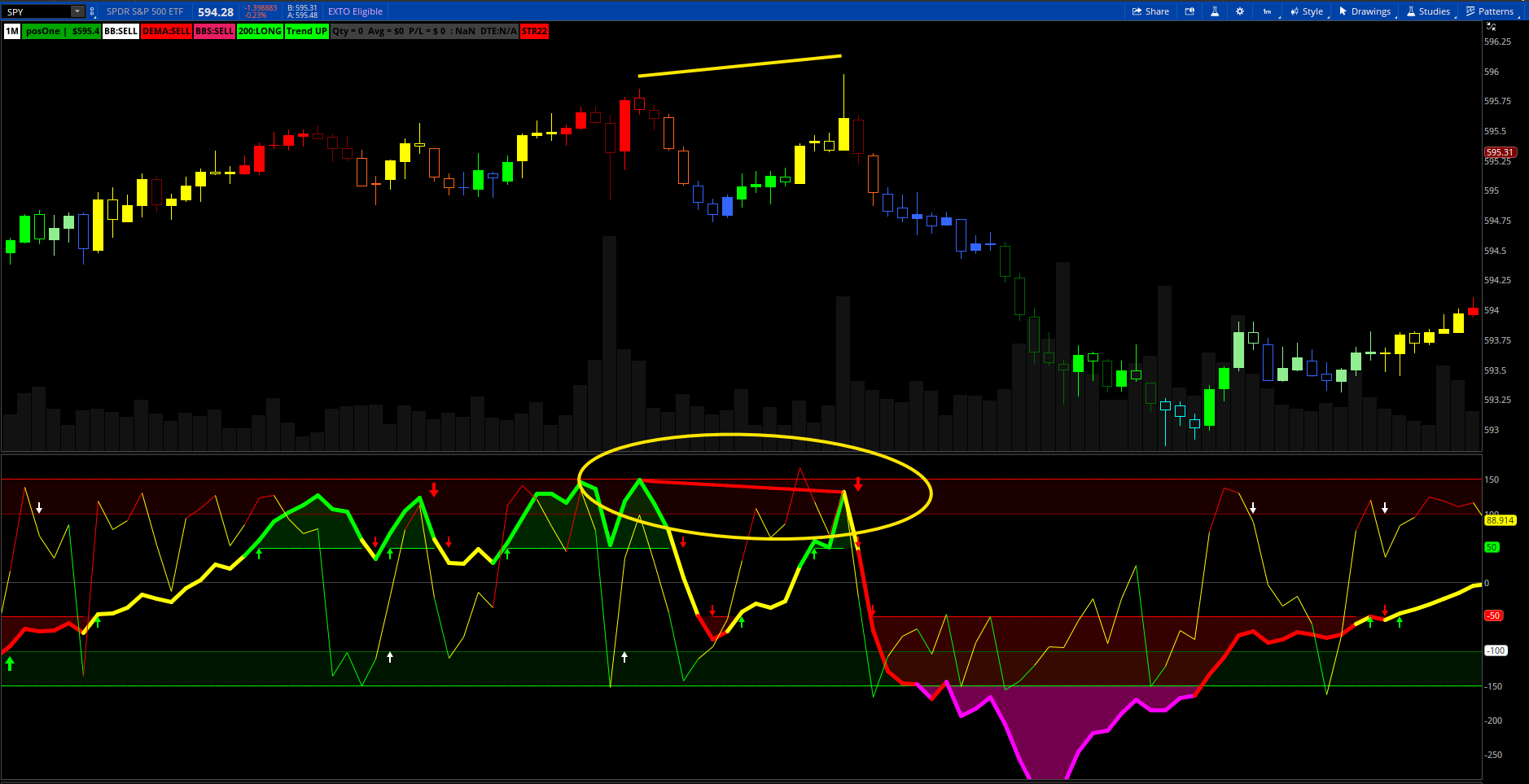This screenshot has width=1529, height=784.
Task: Open chart settings gear icon
Action: tap(1240, 11)
